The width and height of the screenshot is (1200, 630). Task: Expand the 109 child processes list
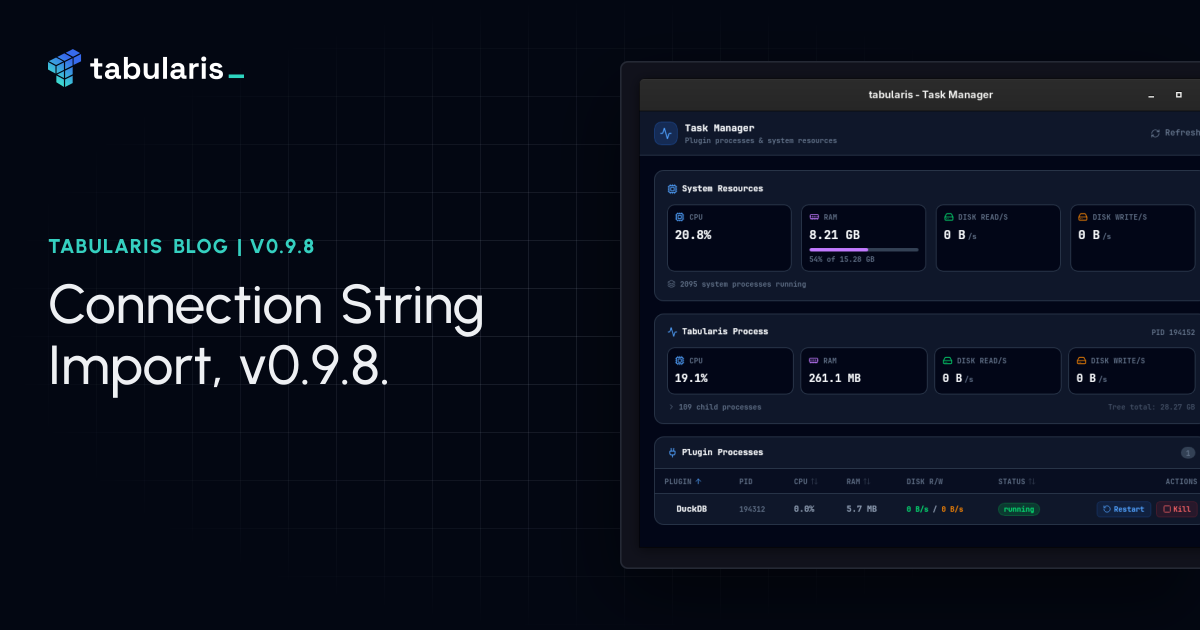[x=714, y=407]
